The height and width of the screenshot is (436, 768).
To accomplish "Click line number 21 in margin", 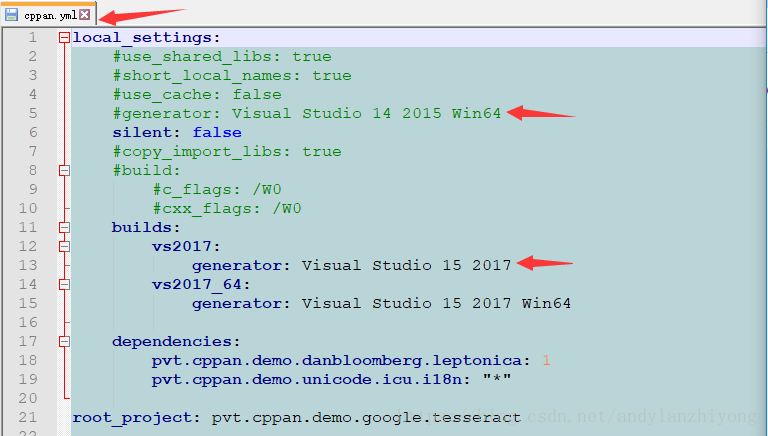I will (x=28, y=417).
